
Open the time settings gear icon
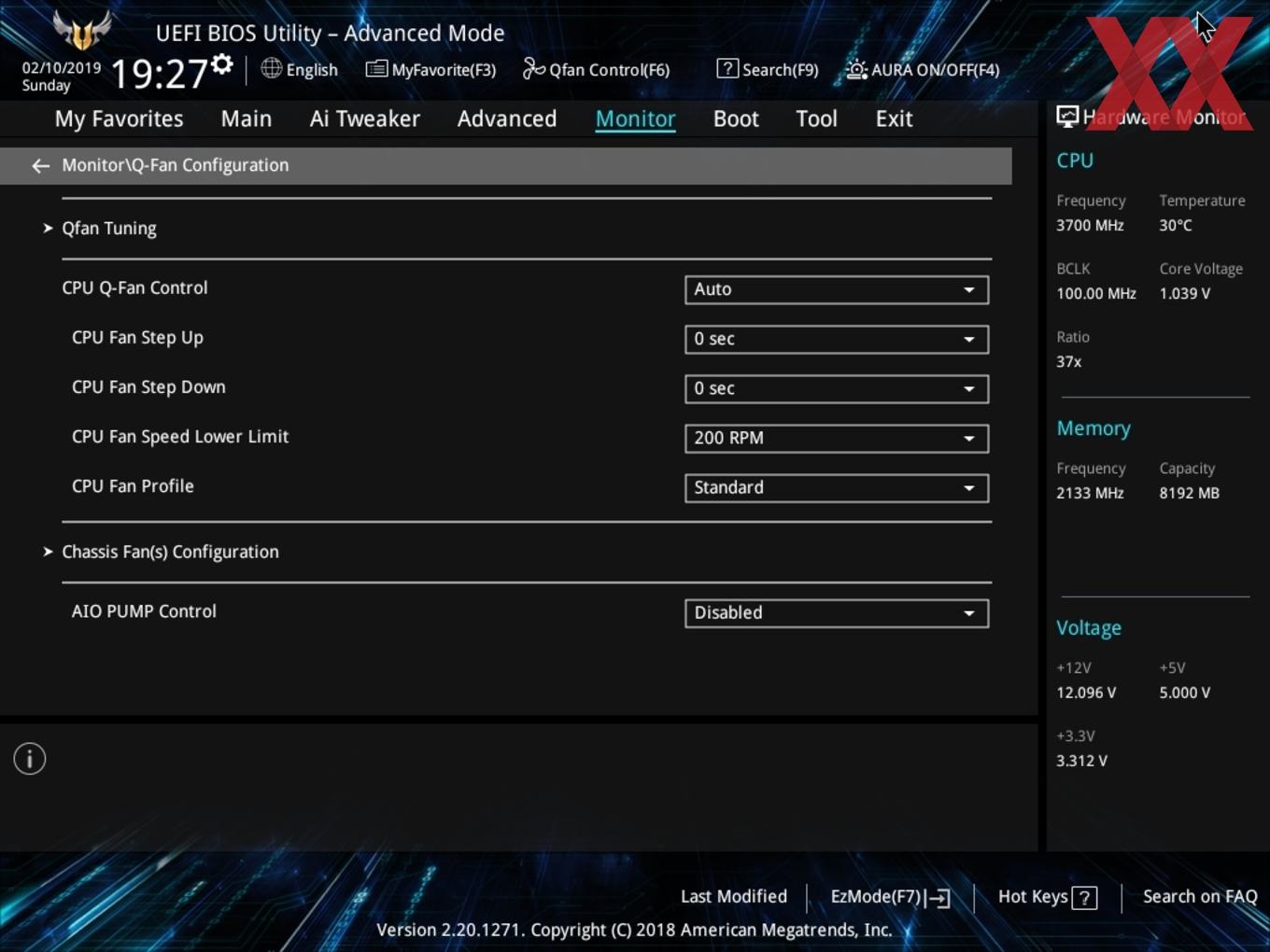tap(222, 64)
